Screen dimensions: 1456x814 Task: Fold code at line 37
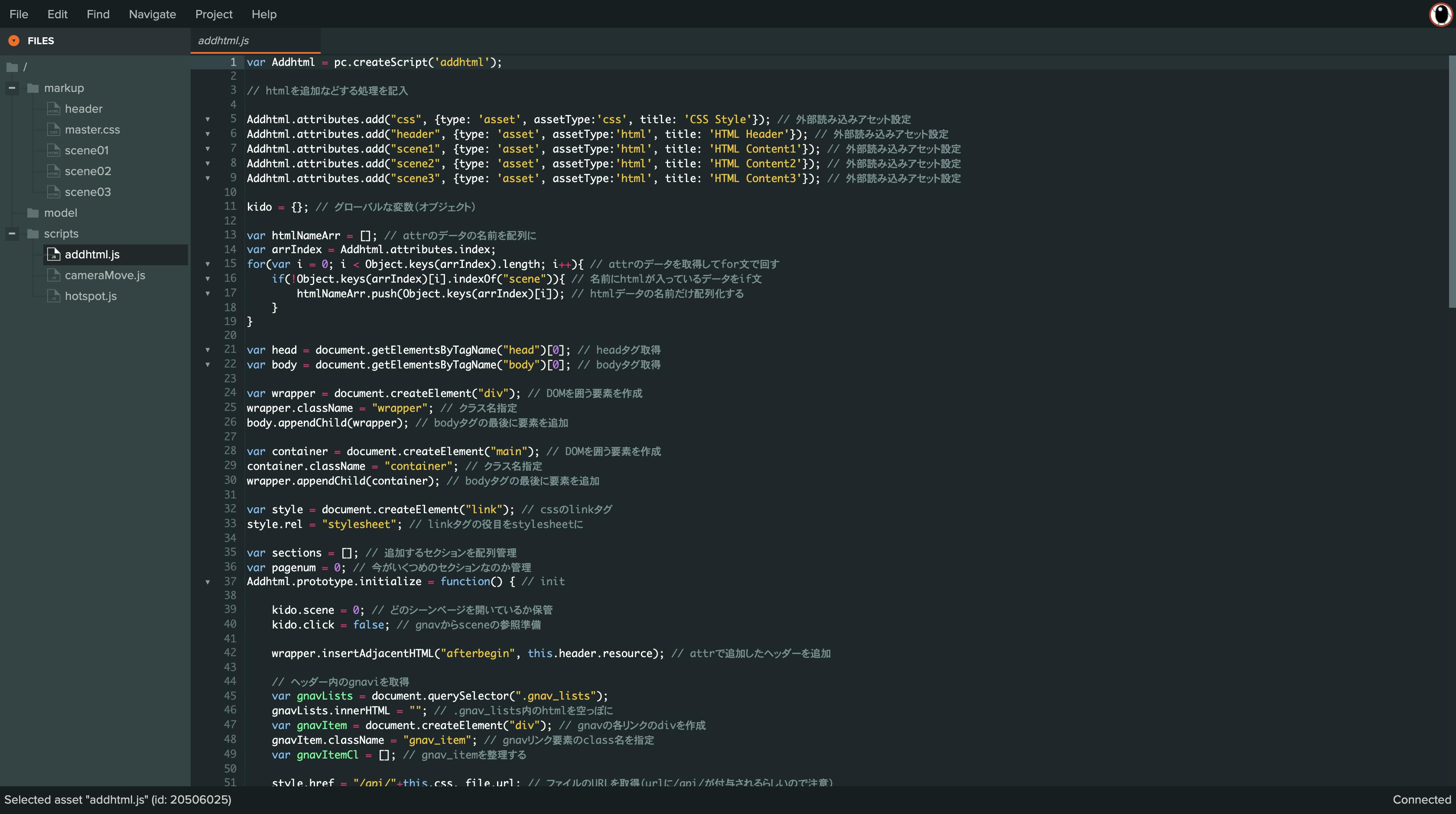coord(208,582)
